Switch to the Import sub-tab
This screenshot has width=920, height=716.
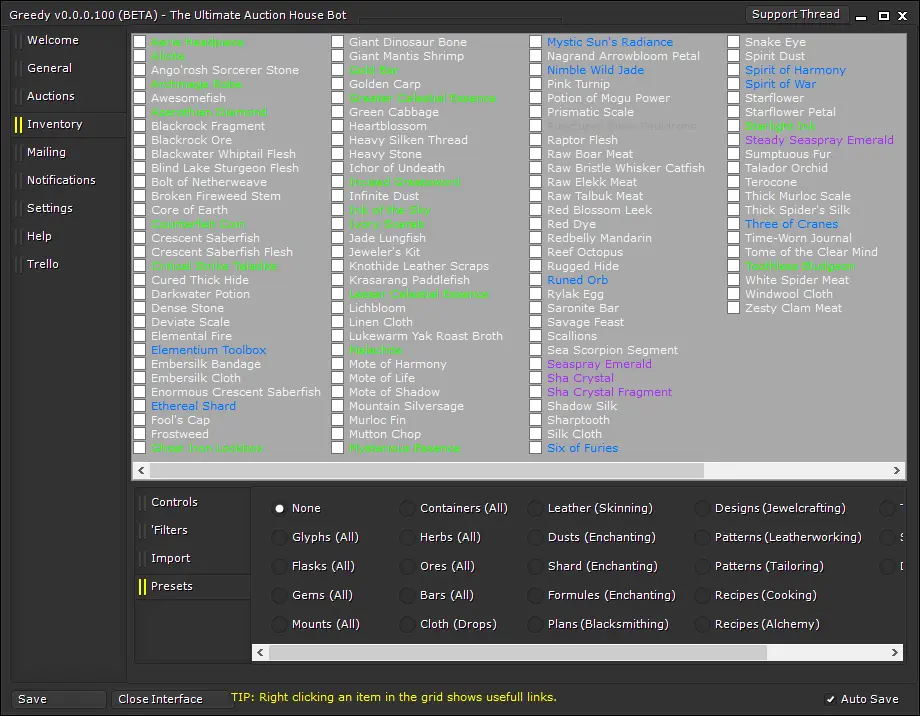pyautogui.click(x=170, y=558)
